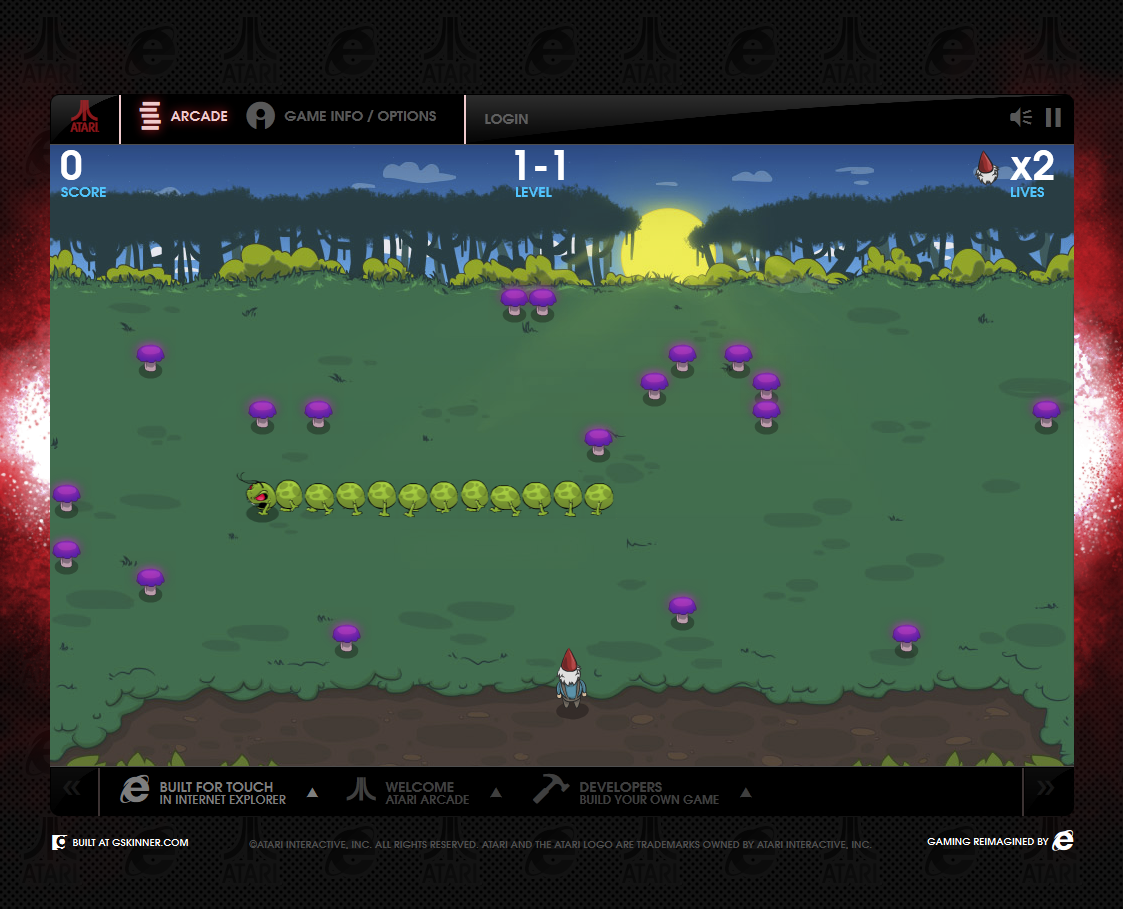Click the Atari logo icon

84,119
